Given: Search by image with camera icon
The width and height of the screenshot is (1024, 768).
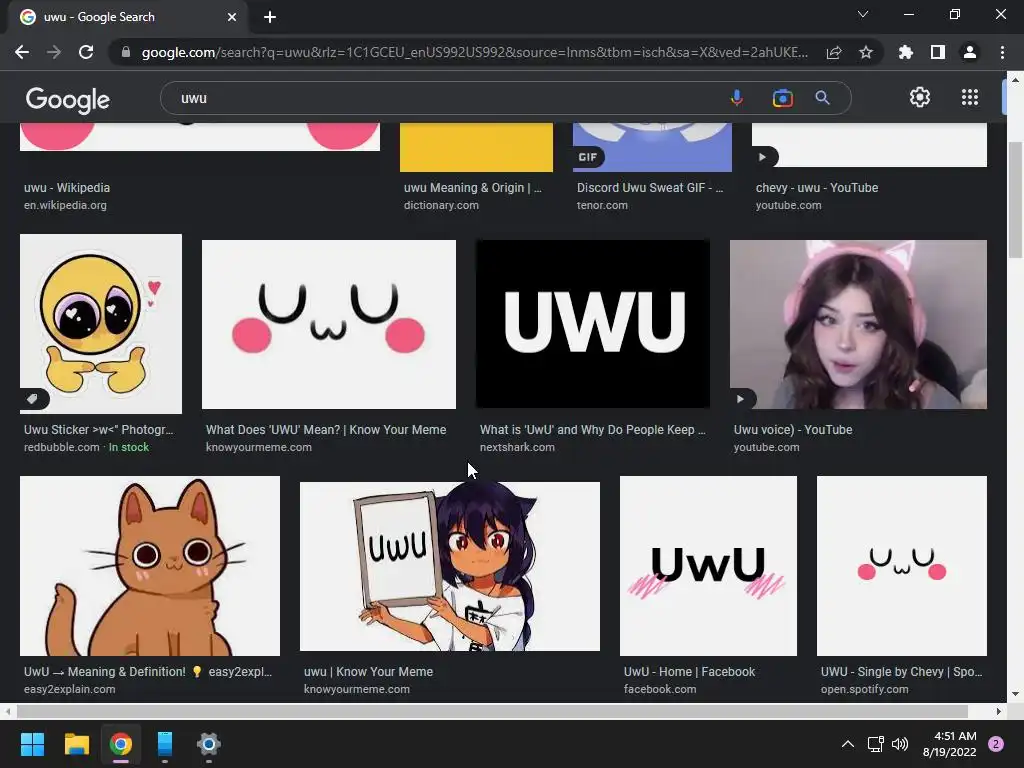Looking at the screenshot, I should (782, 98).
